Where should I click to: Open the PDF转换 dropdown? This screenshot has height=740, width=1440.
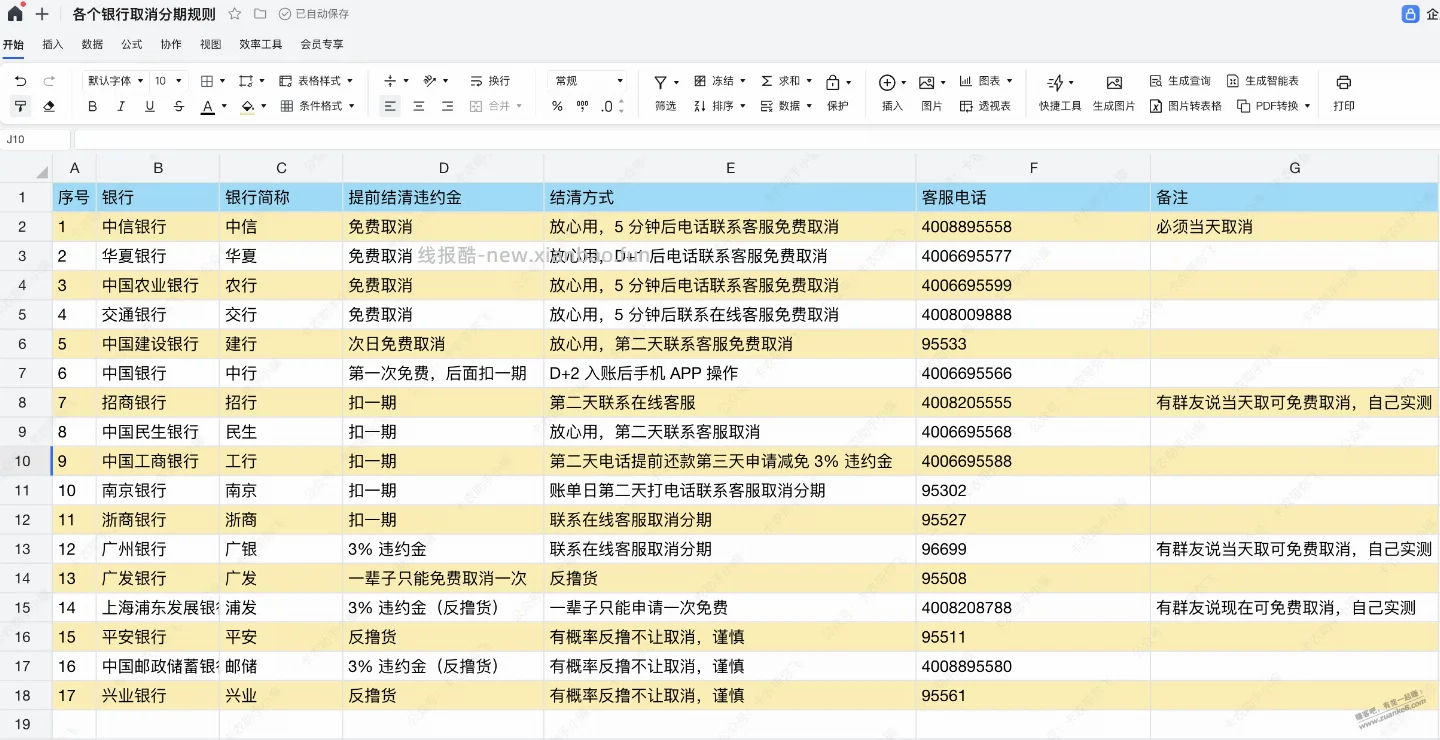pyautogui.click(x=1273, y=106)
